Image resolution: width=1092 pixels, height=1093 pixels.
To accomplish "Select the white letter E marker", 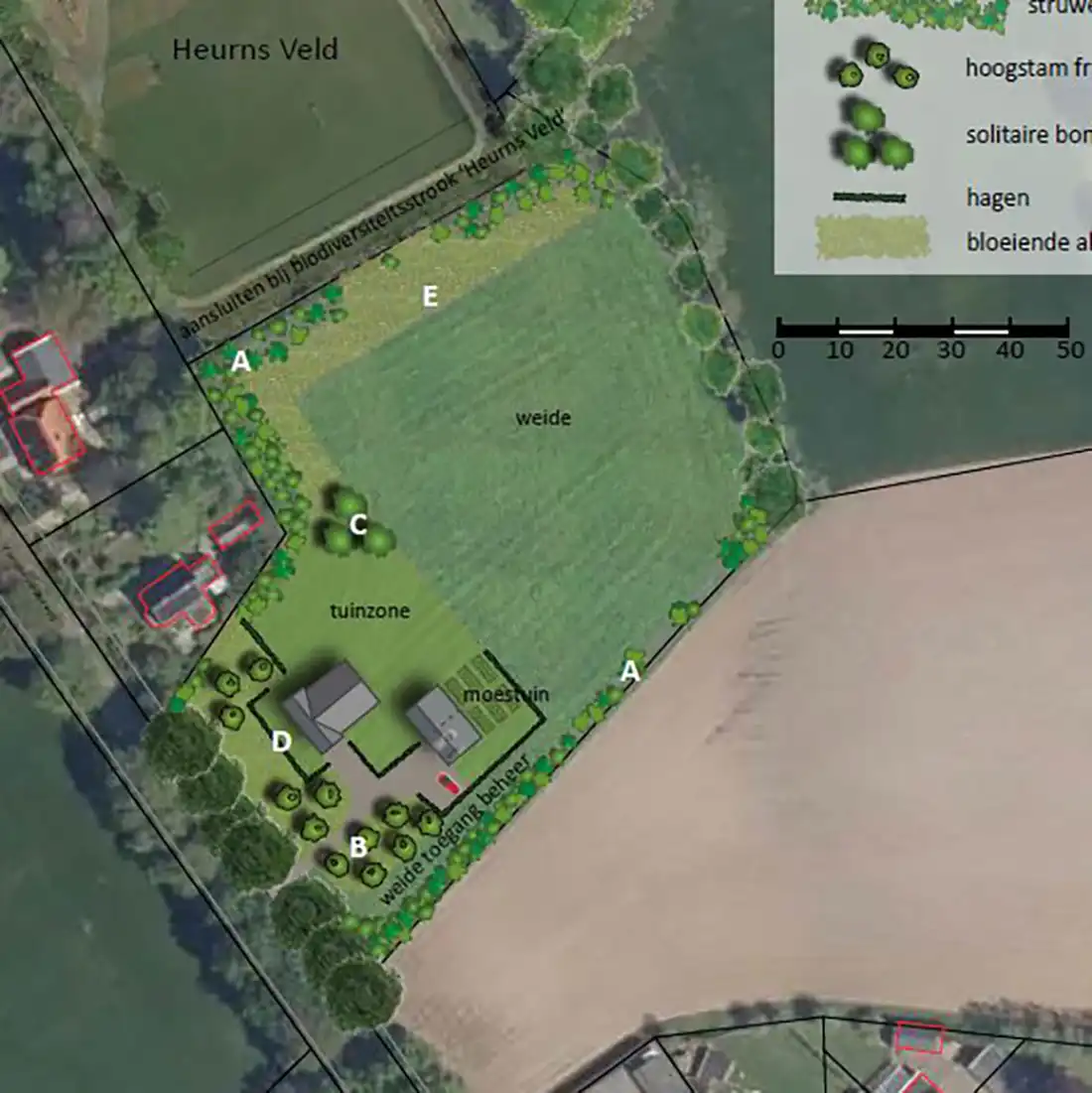I will point(430,297).
